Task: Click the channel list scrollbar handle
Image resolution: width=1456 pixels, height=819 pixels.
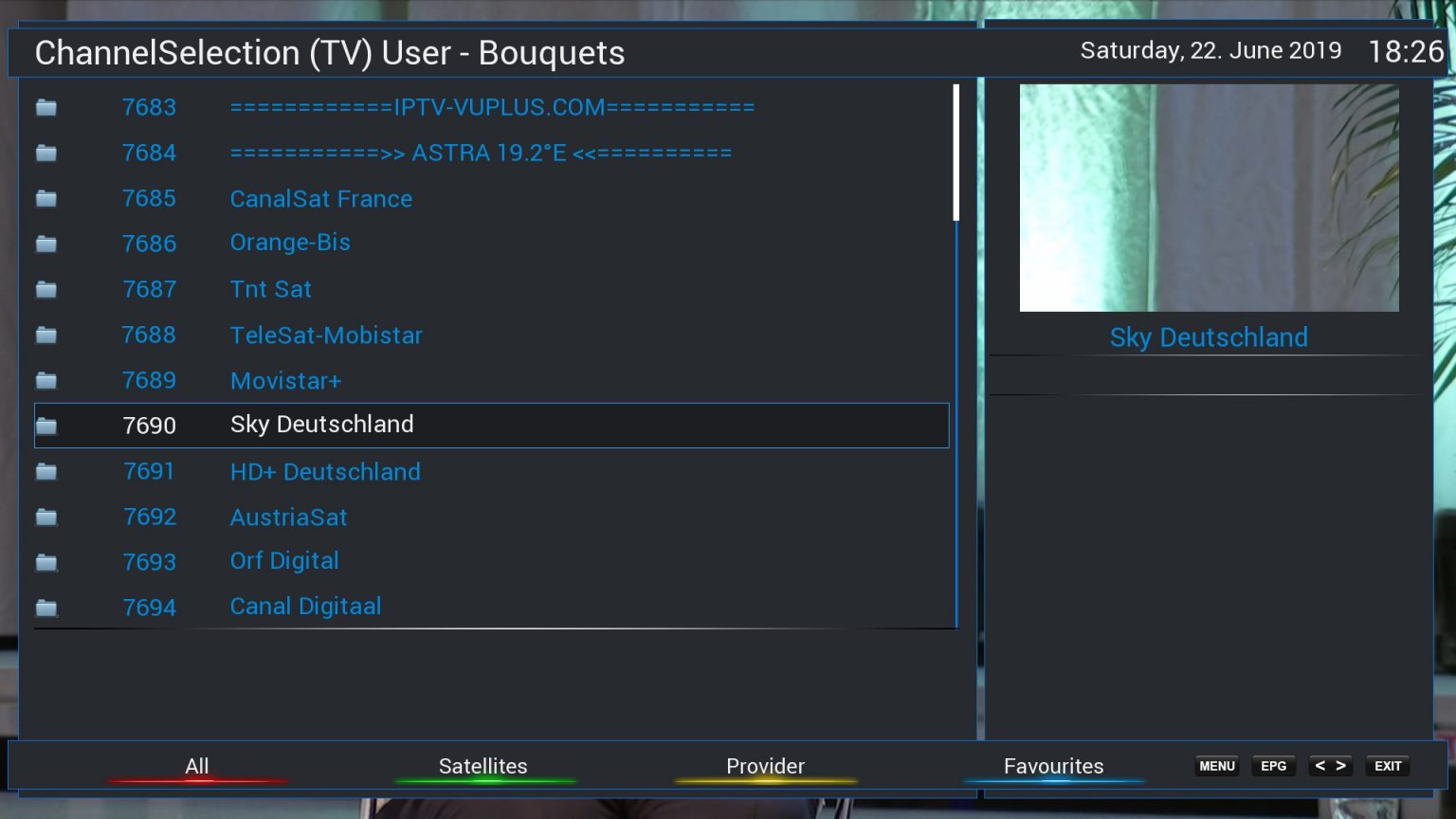Action: (x=956, y=153)
